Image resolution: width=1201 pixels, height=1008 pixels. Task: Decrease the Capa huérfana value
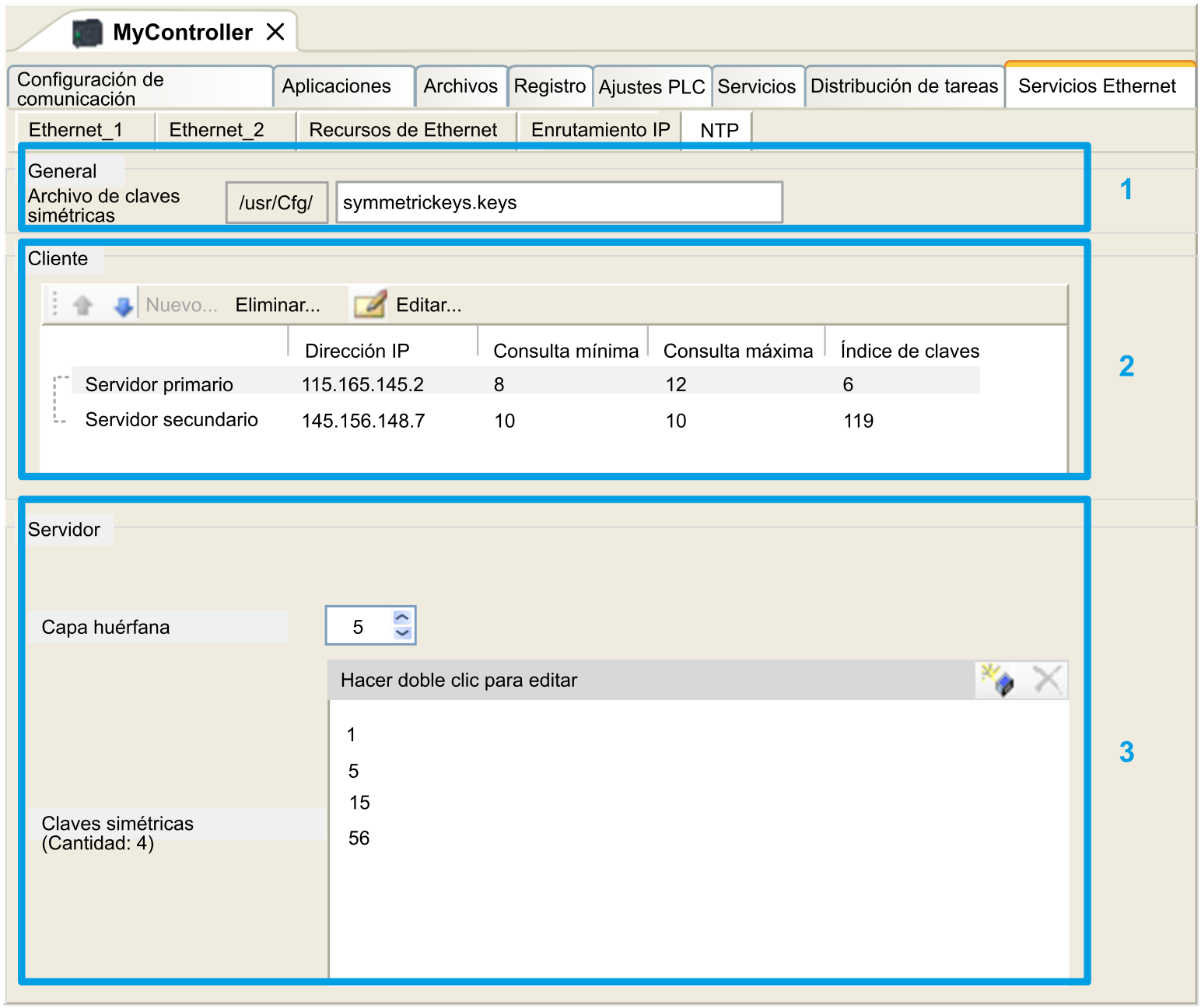[x=402, y=633]
